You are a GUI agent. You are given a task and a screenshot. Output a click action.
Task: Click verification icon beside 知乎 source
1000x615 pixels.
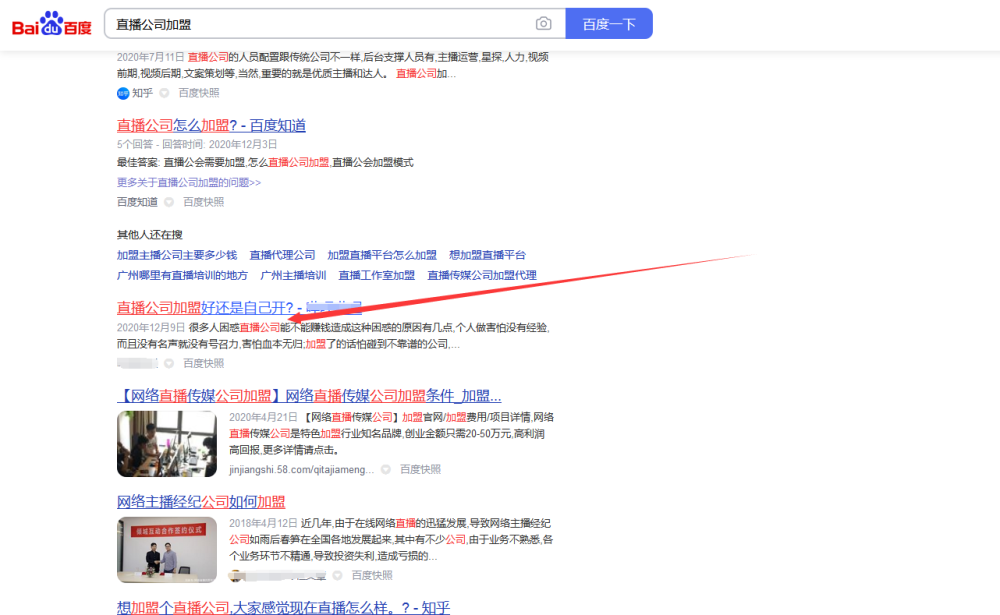(x=164, y=93)
